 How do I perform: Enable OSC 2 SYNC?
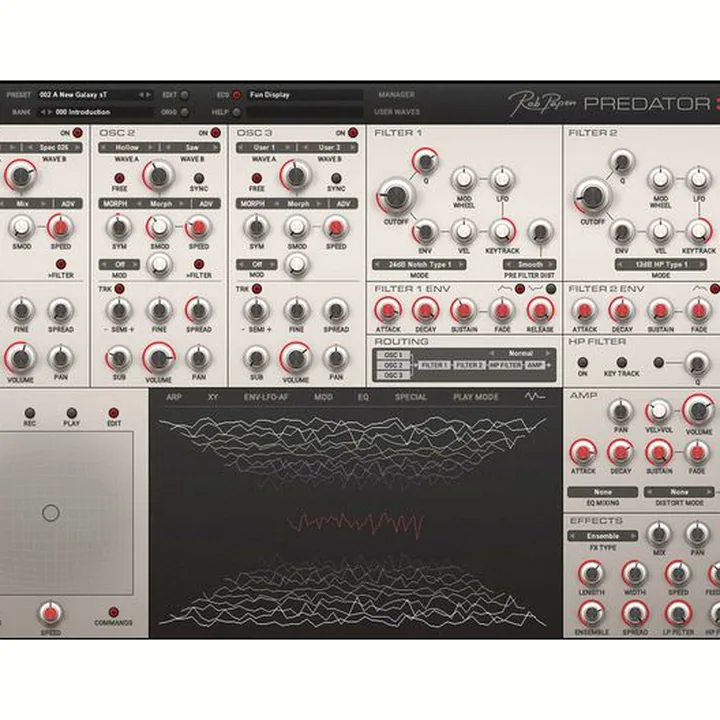pos(198,178)
